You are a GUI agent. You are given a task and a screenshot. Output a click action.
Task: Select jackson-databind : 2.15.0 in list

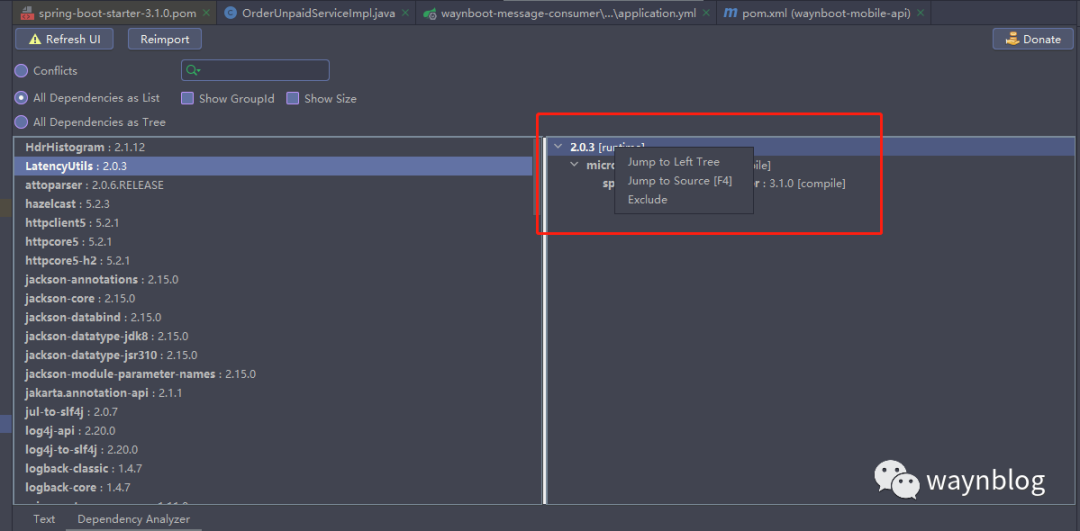click(273, 317)
